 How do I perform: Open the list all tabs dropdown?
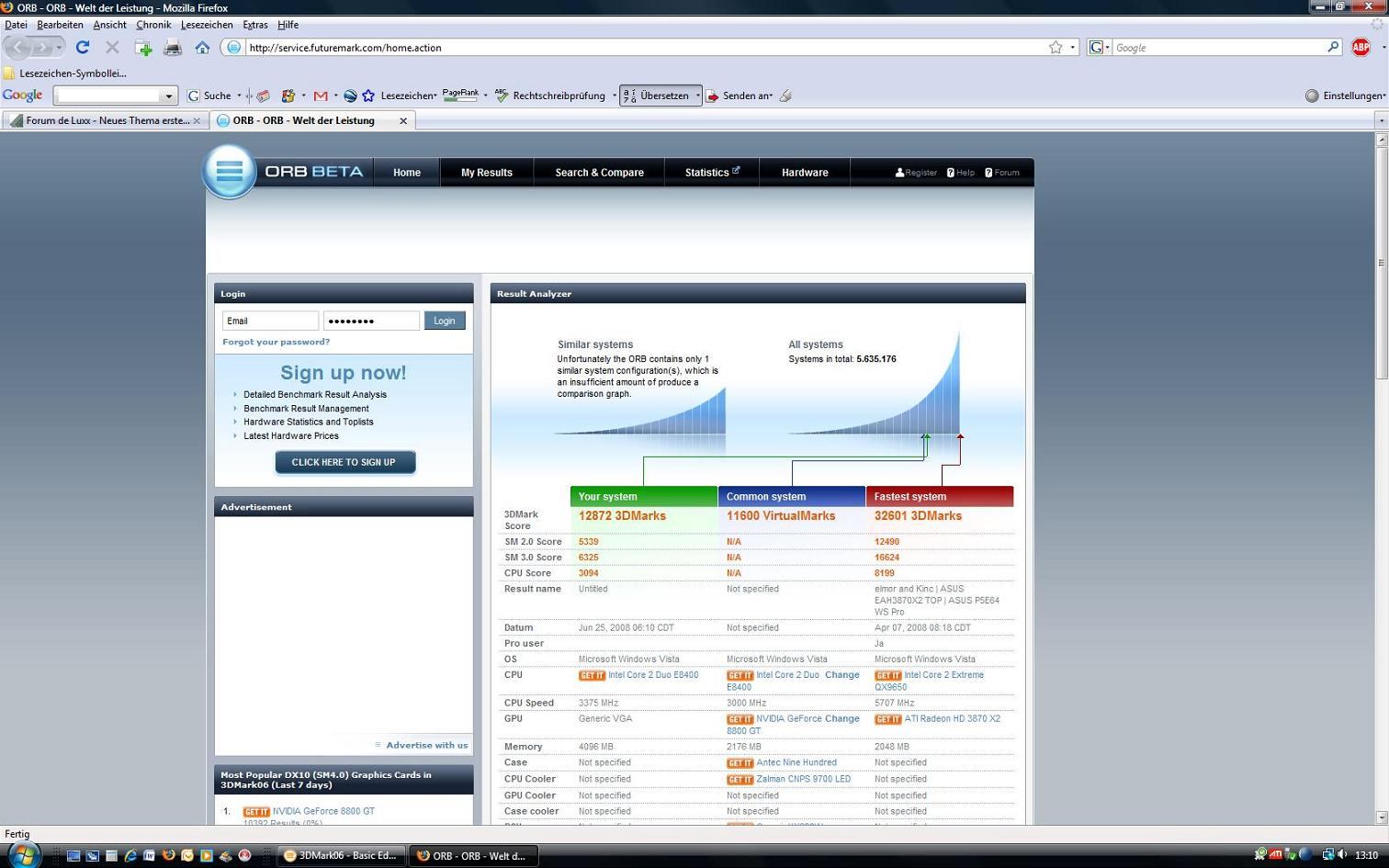1381,120
